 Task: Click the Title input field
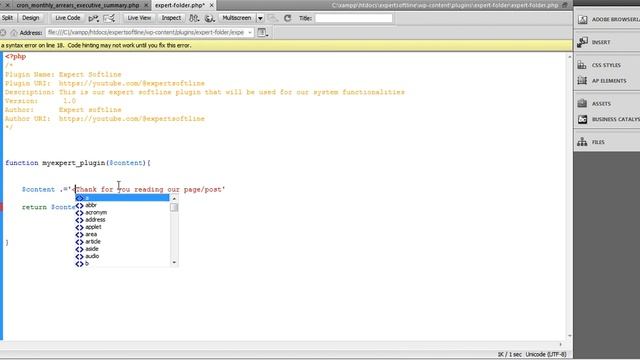click(354, 18)
